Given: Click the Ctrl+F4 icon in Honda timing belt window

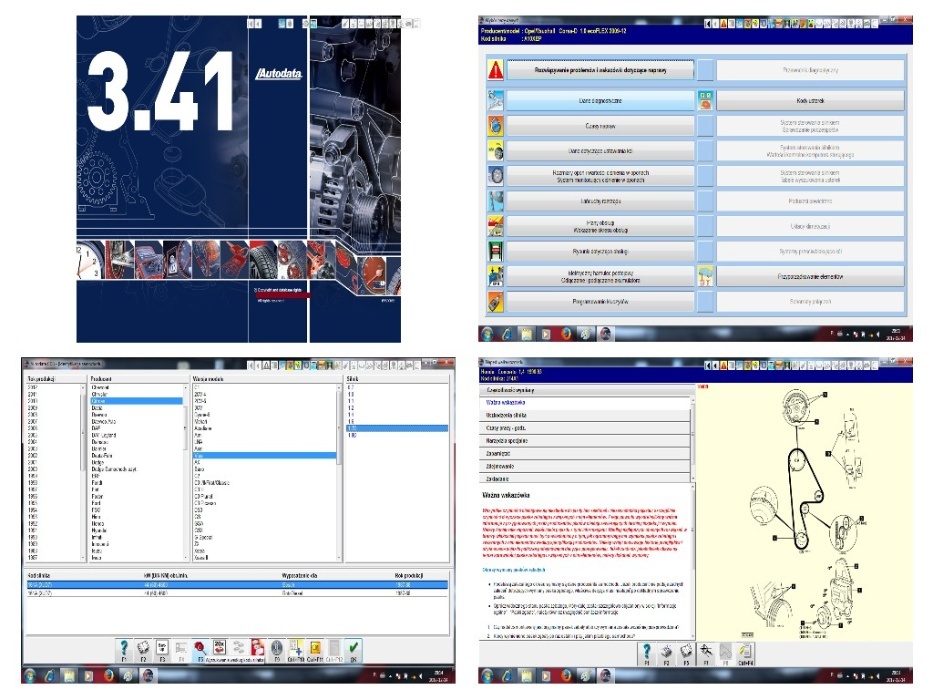Looking at the screenshot, I should click(745, 653).
